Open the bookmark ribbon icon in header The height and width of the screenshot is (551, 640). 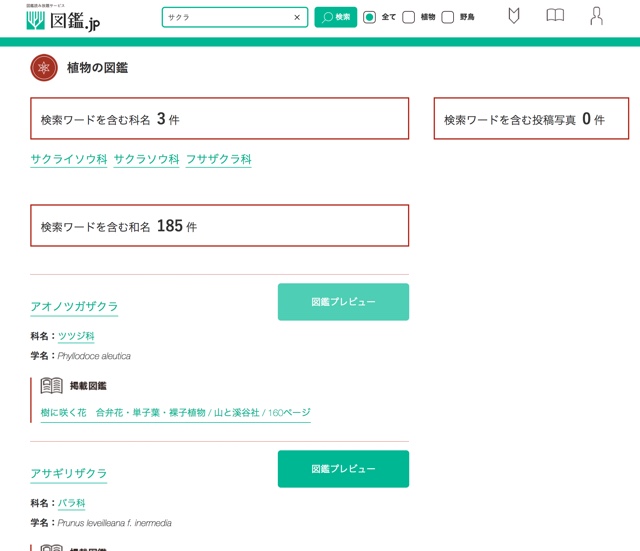point(514,16)
